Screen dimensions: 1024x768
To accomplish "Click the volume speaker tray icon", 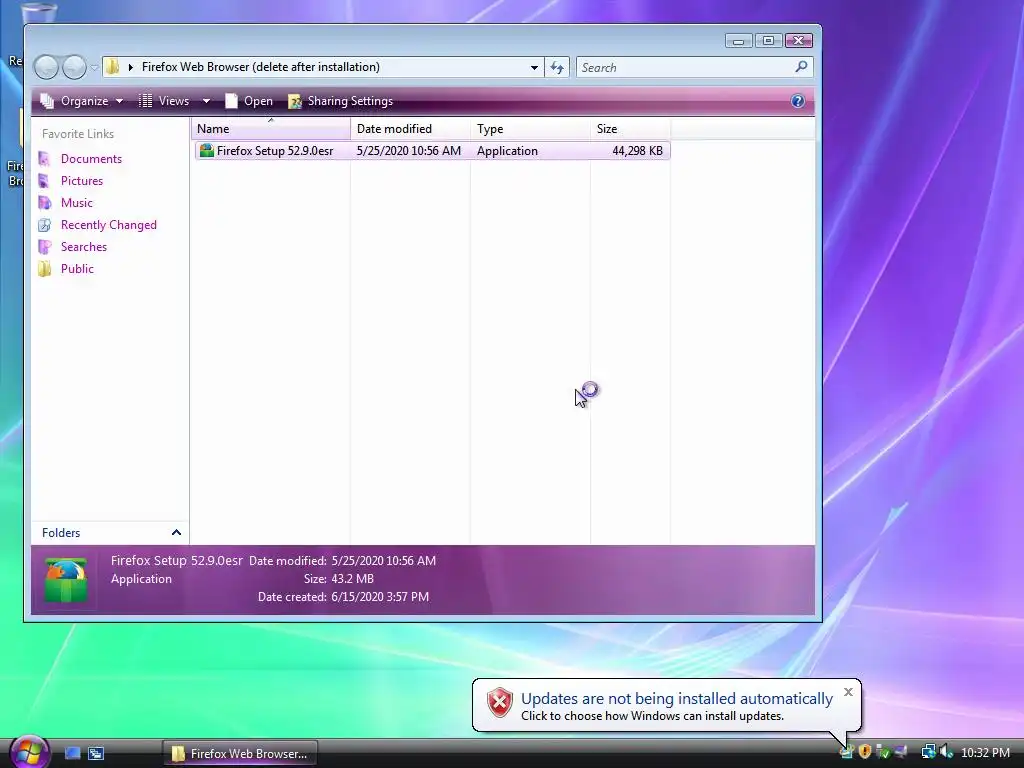I will (x=947, y=752).
